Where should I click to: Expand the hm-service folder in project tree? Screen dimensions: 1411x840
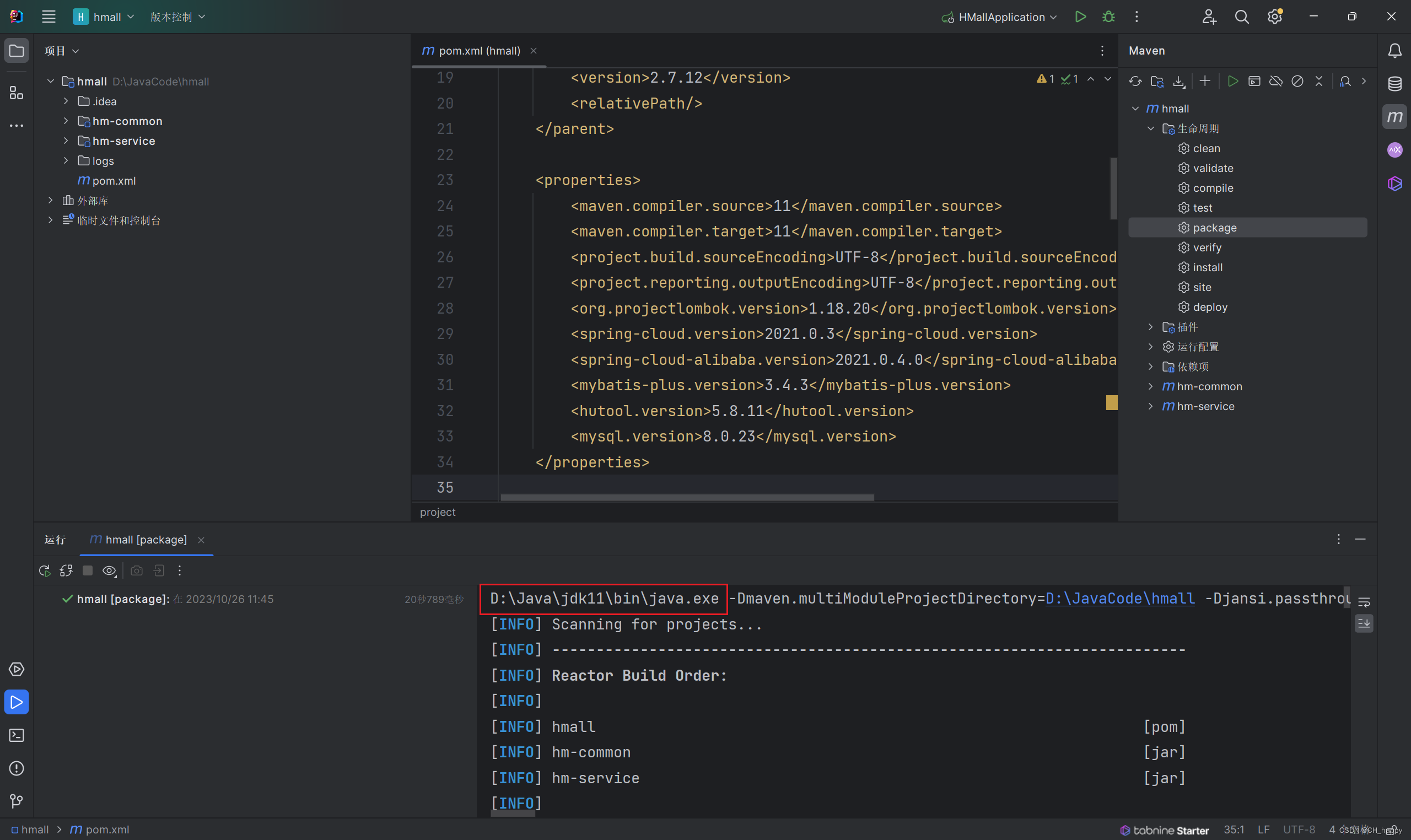pos(66,141)
